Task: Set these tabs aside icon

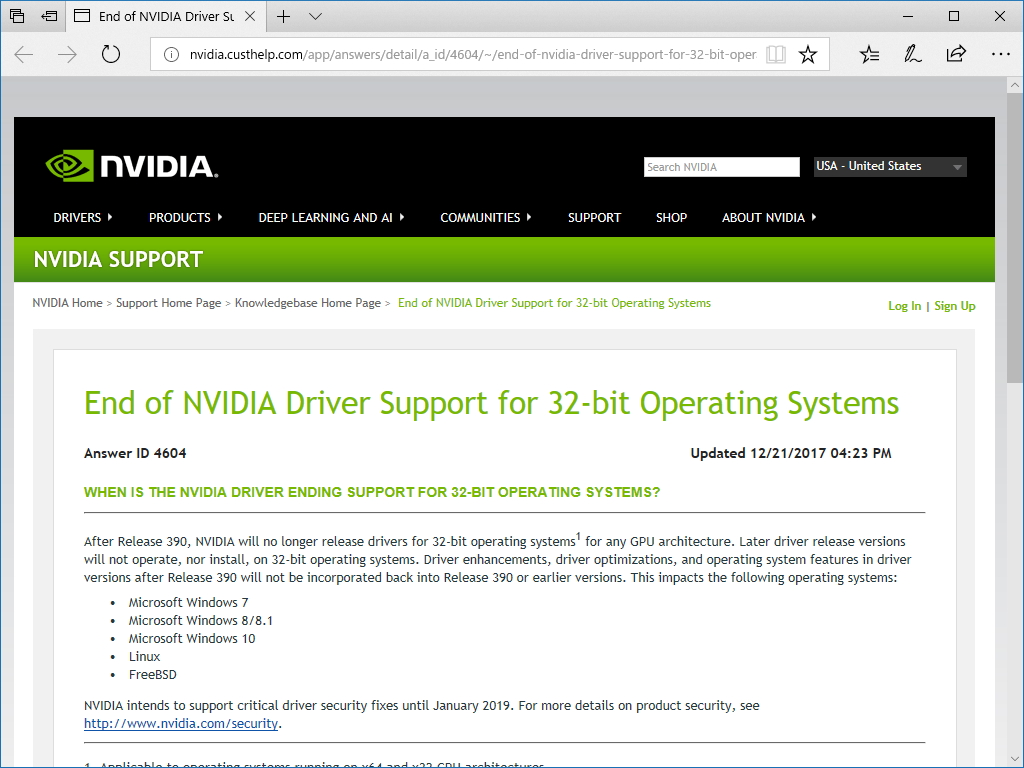Action: click(x=49, y=16)
